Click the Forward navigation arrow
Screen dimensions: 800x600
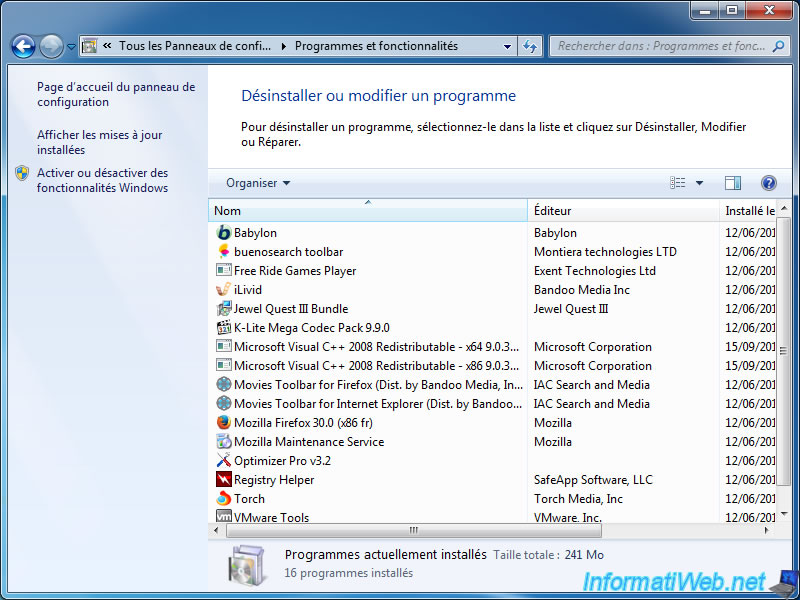51,47
